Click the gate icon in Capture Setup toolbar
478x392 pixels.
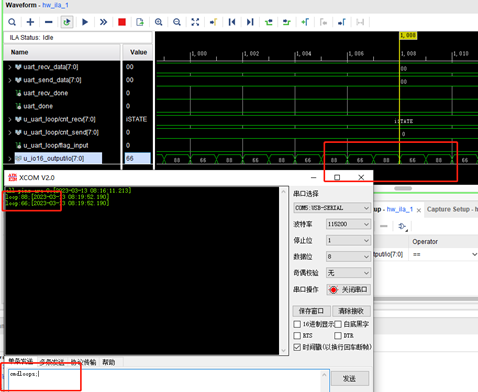402,226
